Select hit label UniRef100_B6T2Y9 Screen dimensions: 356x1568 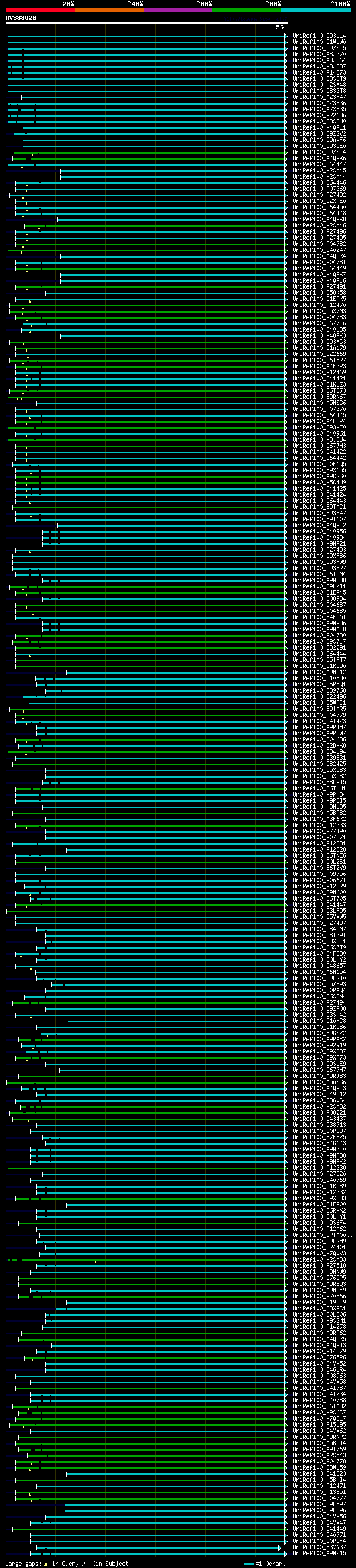(x=319, y=867)
